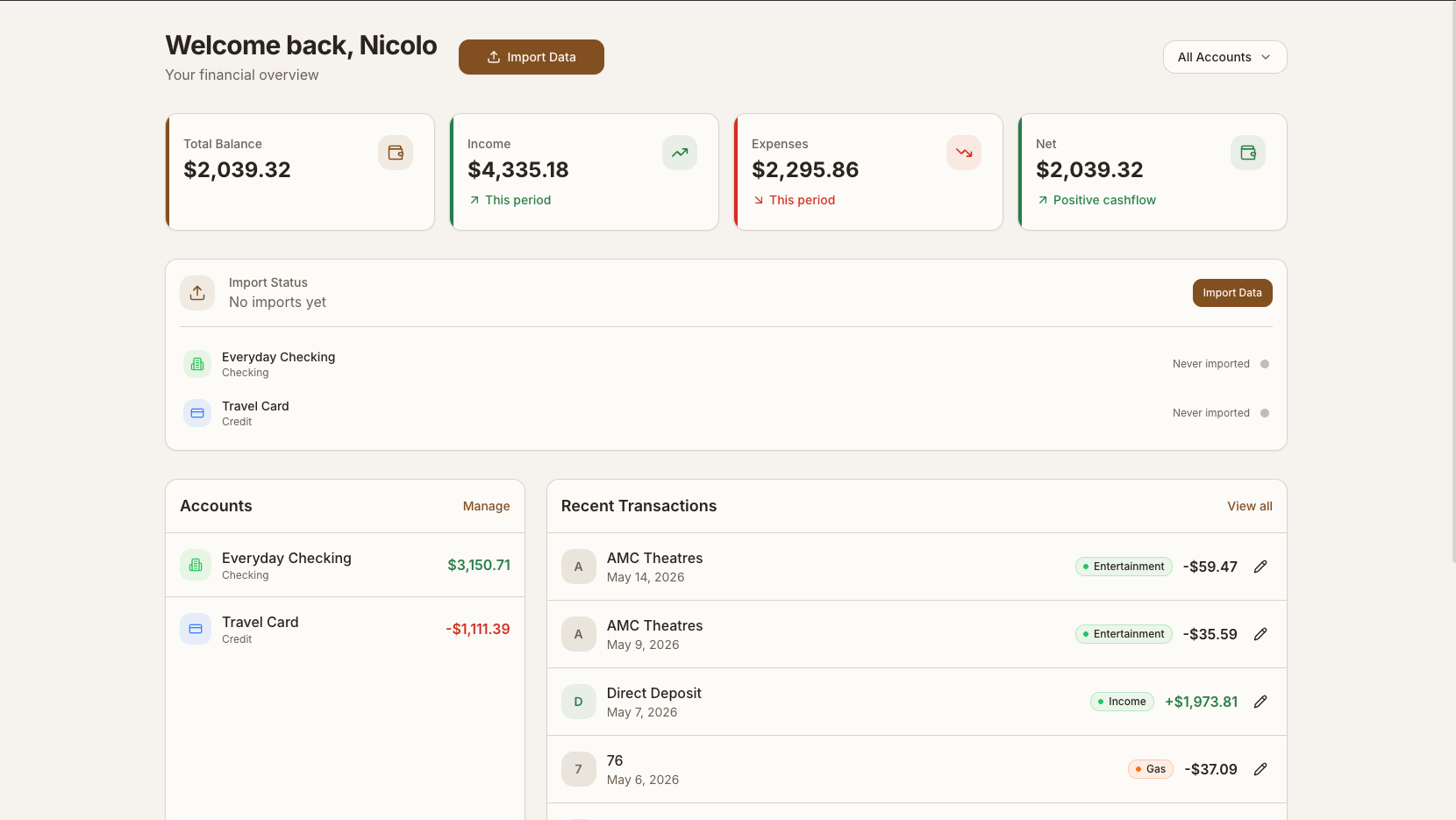1456x820 pixels.
Task: Click the downward trend icon on Expenses card
Action: tap(964, 153)
